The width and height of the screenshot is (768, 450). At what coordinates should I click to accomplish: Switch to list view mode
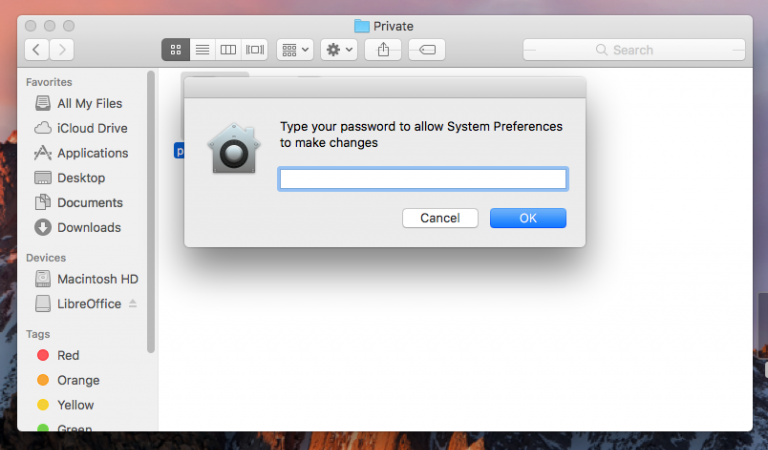coord(201,49)
